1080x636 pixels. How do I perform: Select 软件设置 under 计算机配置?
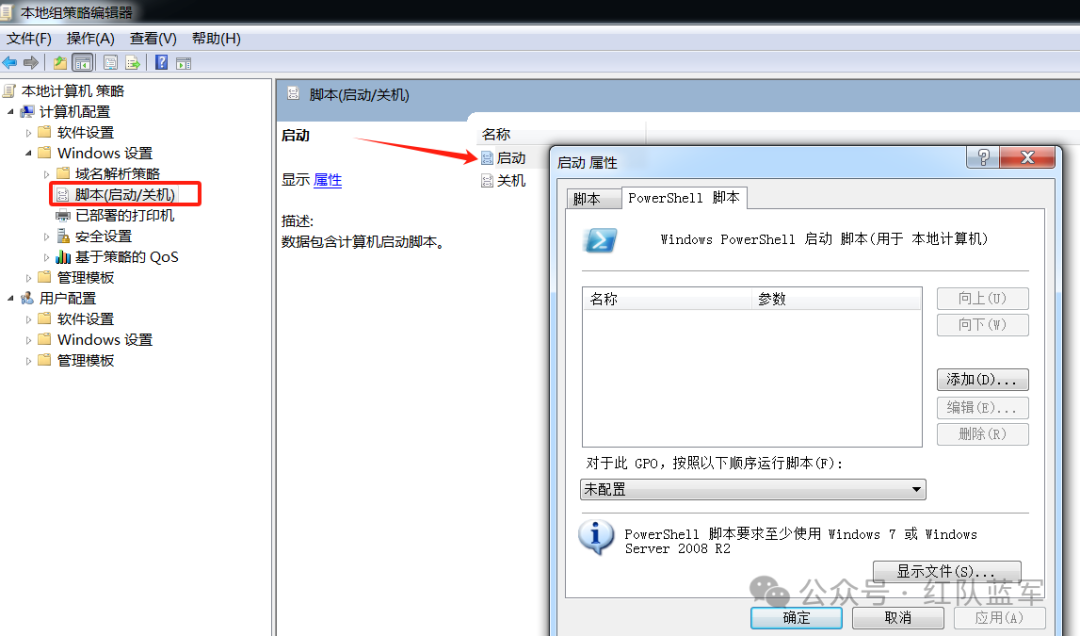click(85, 132)
